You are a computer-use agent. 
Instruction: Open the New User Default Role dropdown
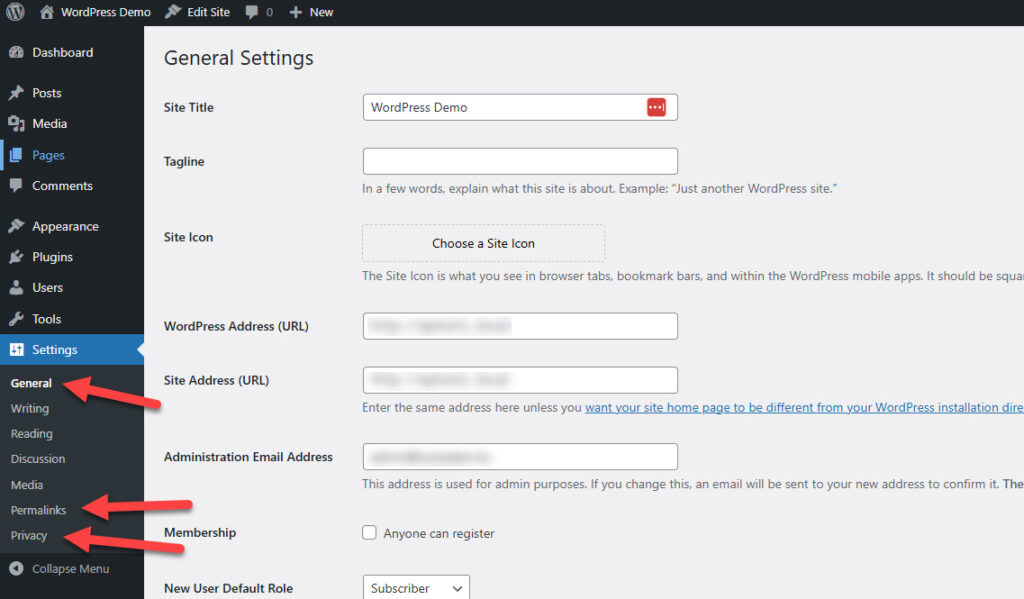(415, 588)
